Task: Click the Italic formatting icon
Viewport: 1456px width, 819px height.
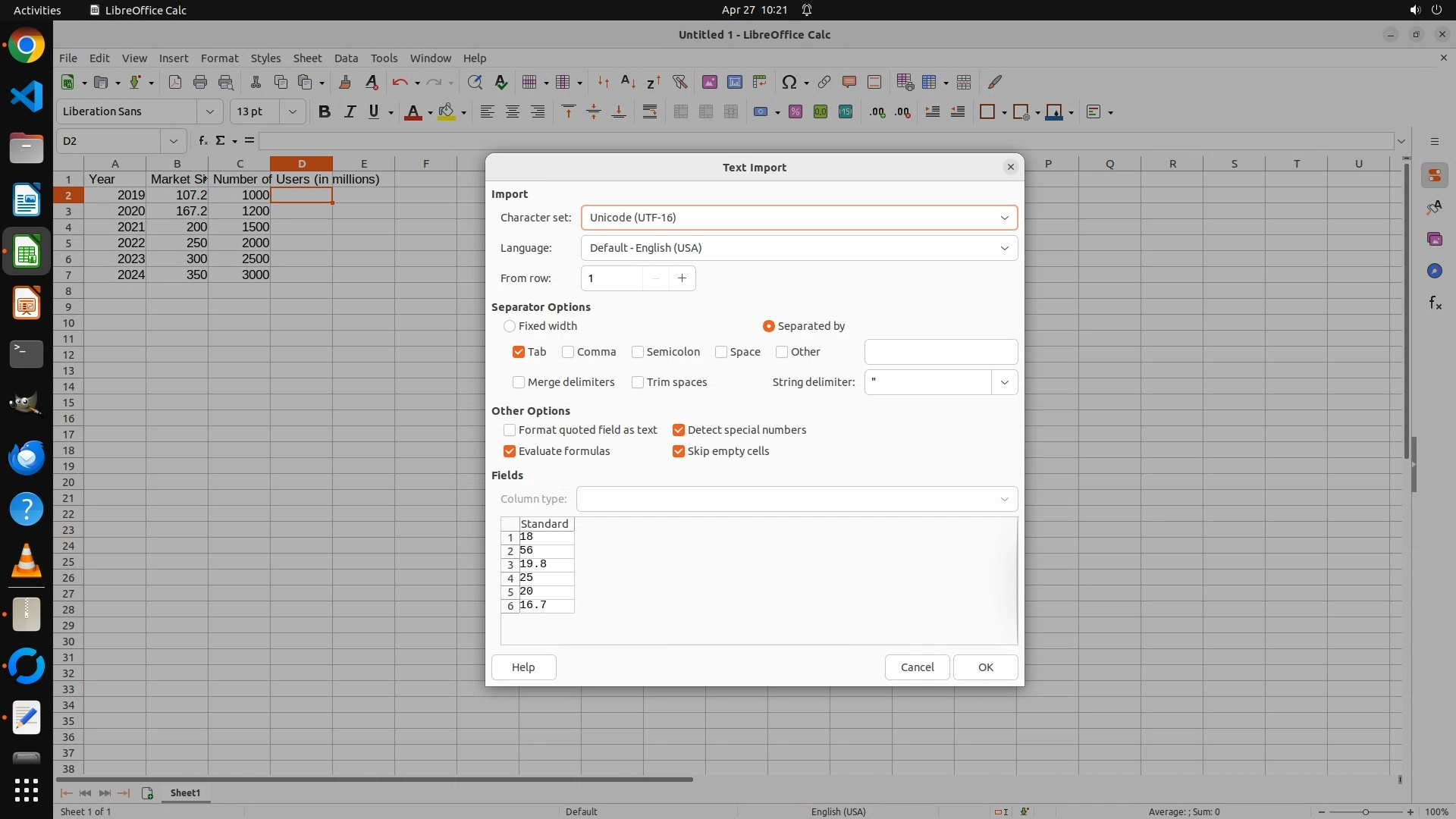Action: pyautogui.click(x=350, y=111)
